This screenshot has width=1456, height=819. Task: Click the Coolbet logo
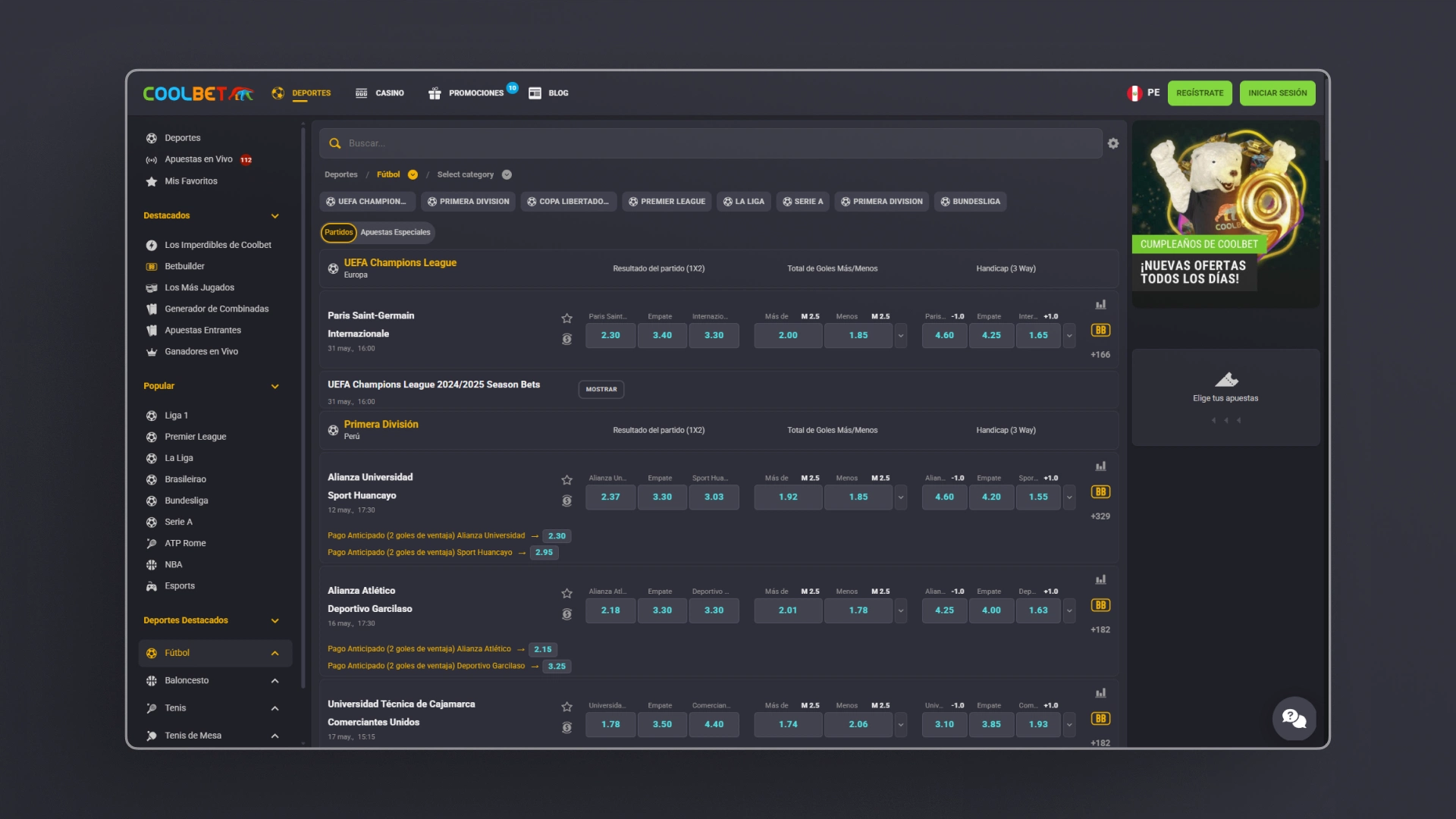pos(198,93)
